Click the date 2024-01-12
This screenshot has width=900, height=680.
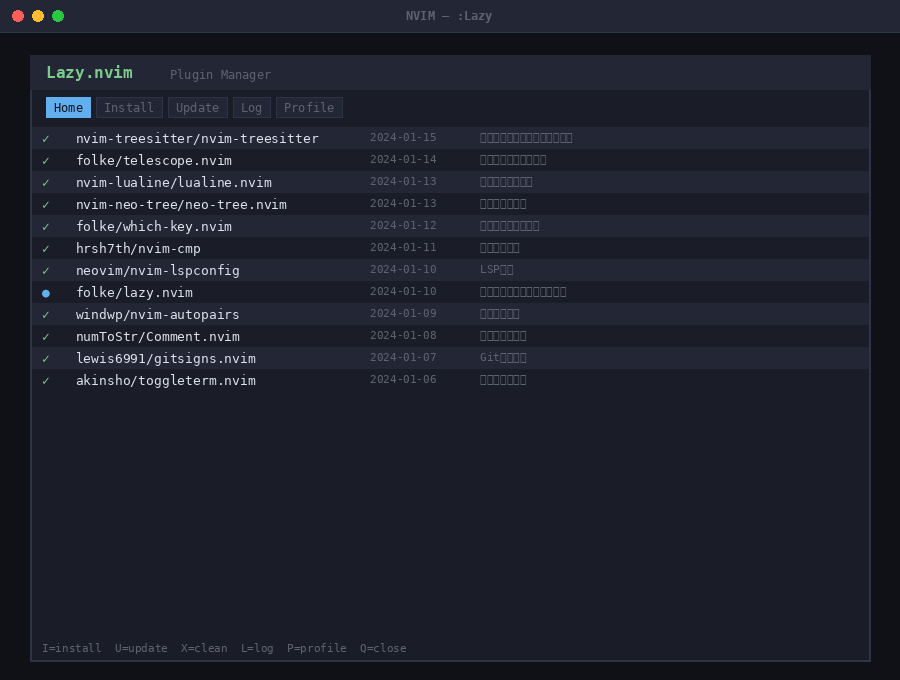click(403, 226)
